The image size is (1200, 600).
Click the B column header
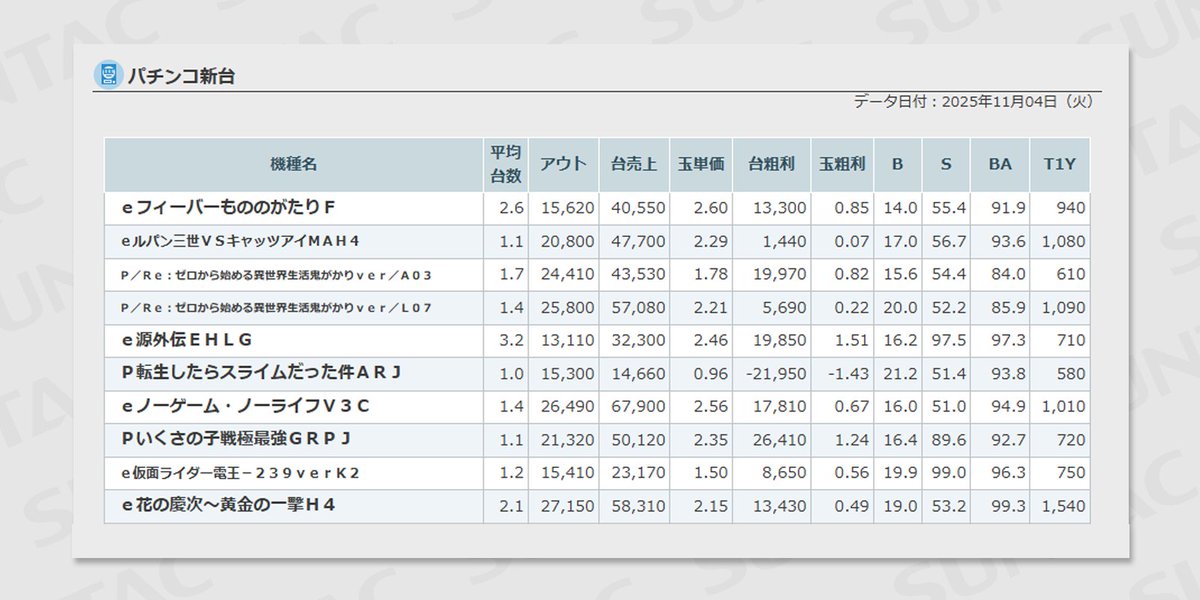[x=897, y=164]
